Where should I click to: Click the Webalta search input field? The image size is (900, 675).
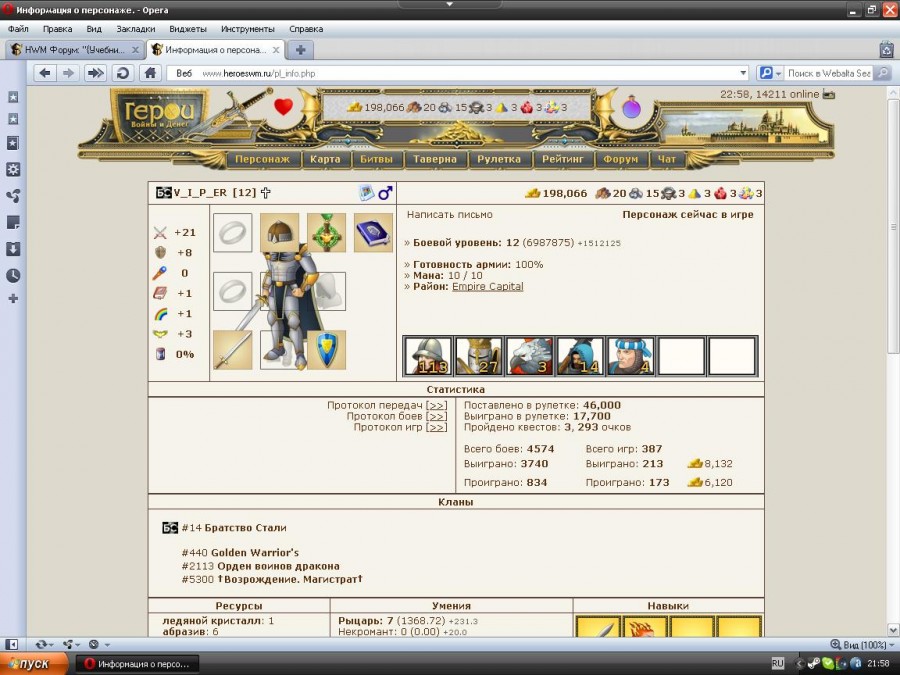click(829, 73)
